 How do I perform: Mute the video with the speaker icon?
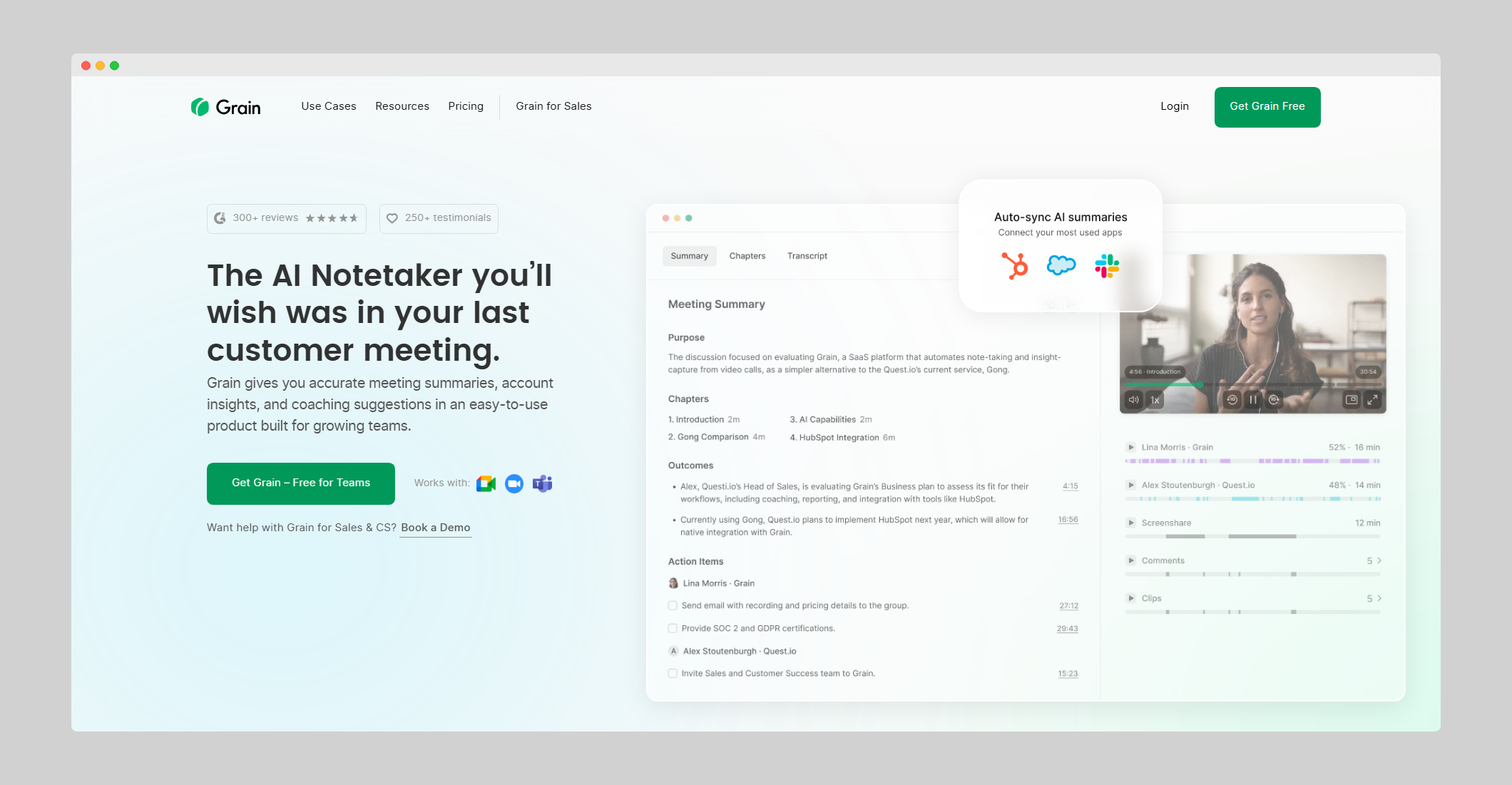point(1133,400)
